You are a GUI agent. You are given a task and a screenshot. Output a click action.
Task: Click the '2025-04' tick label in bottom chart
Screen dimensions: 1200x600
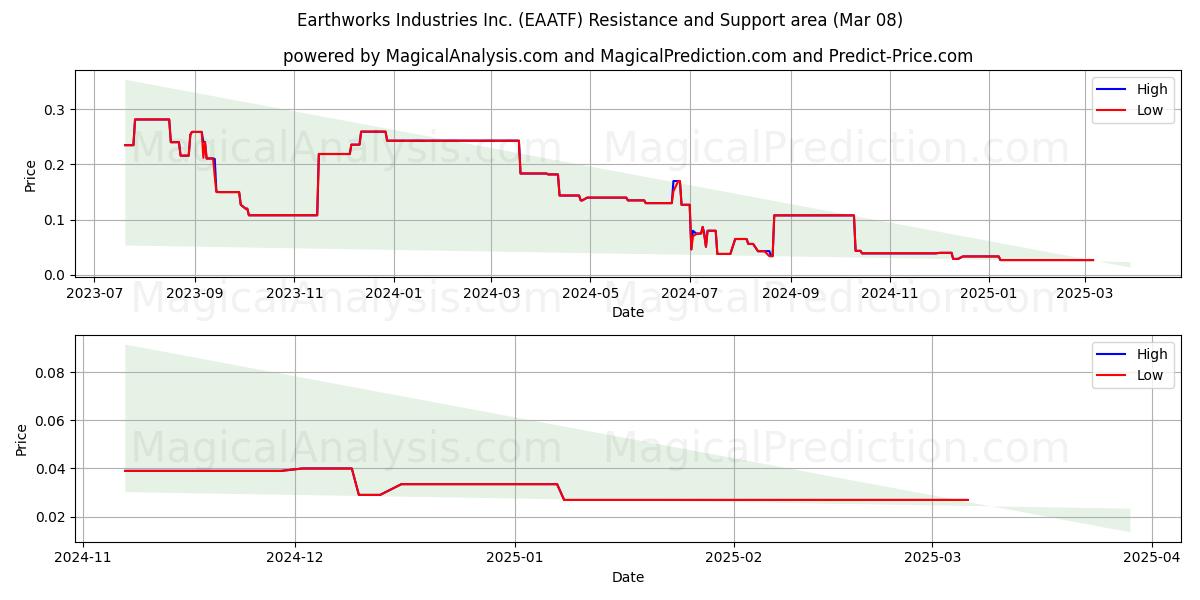[1152, 558]
